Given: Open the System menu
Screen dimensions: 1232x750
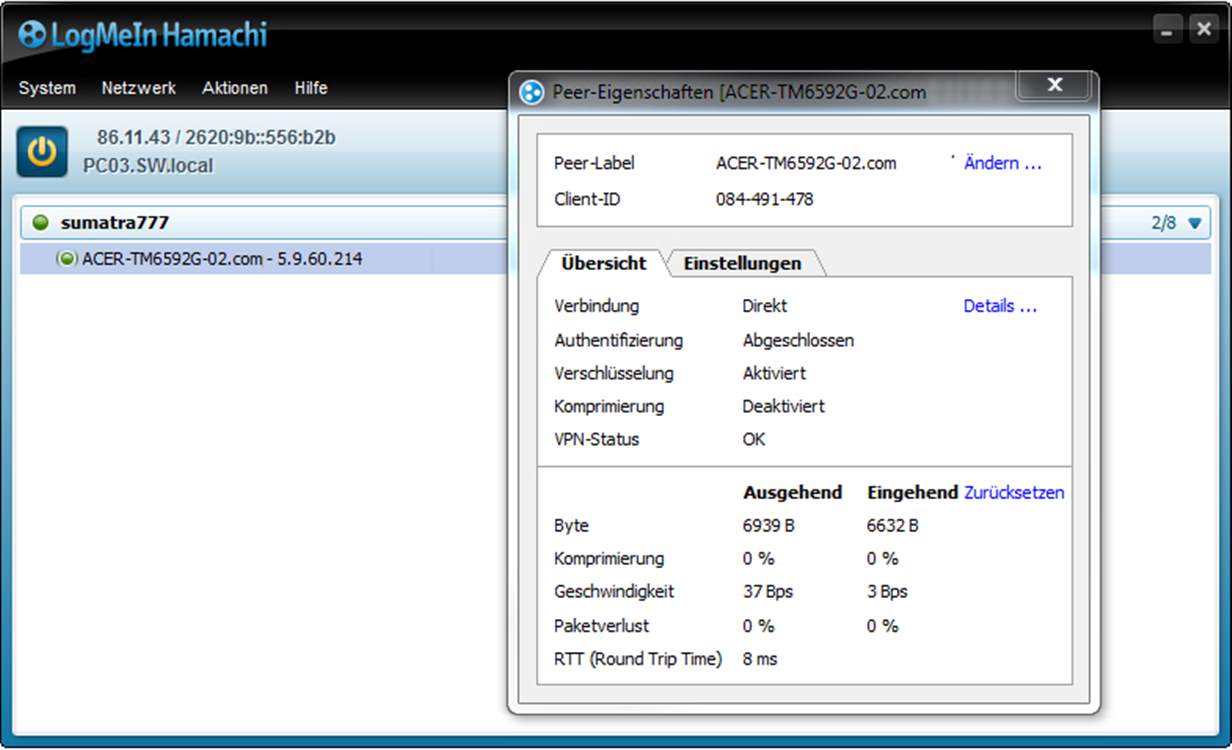Looking at the screenshot, I should coord(47,88).
